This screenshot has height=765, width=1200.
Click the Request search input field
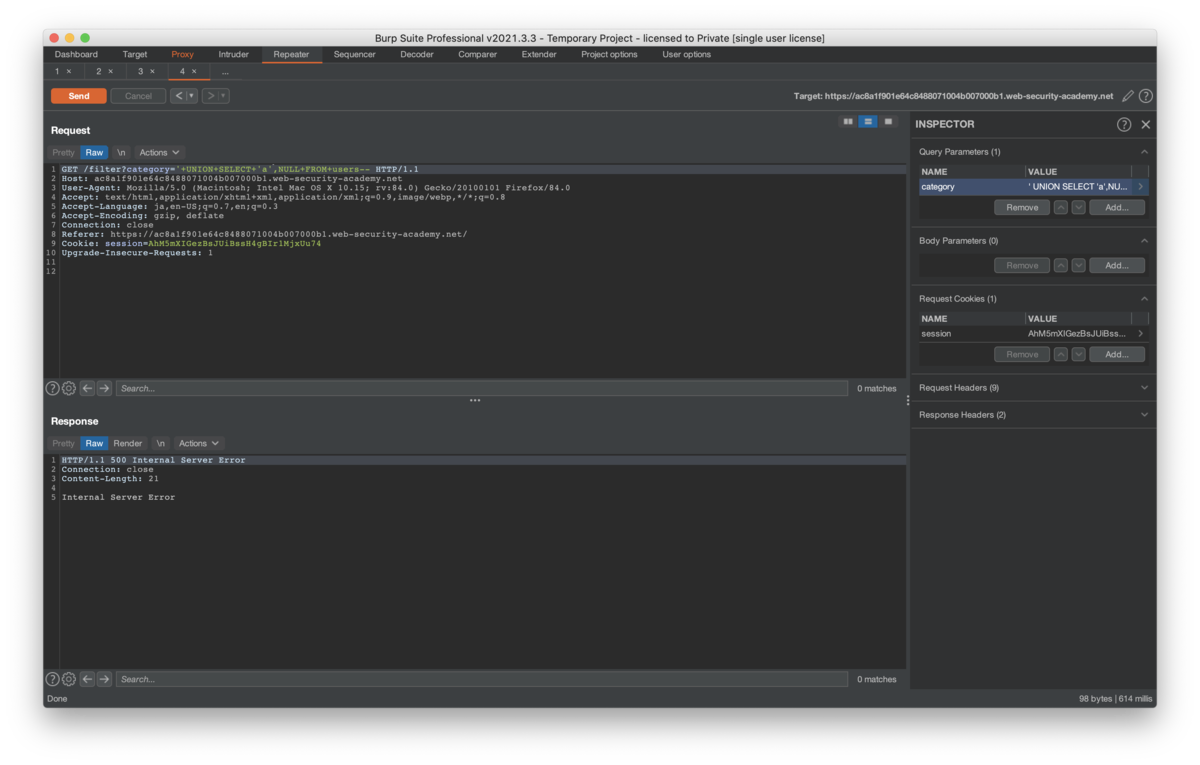click(x=481, y=388)
